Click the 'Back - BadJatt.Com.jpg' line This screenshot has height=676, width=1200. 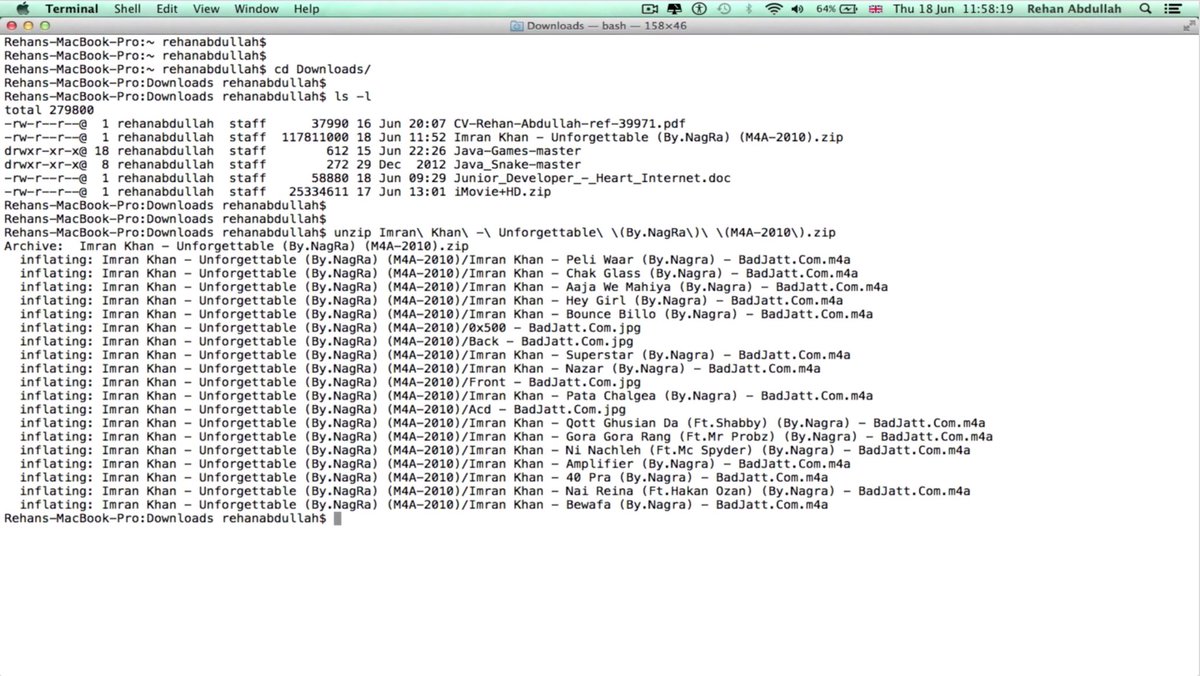coord(326,341)
